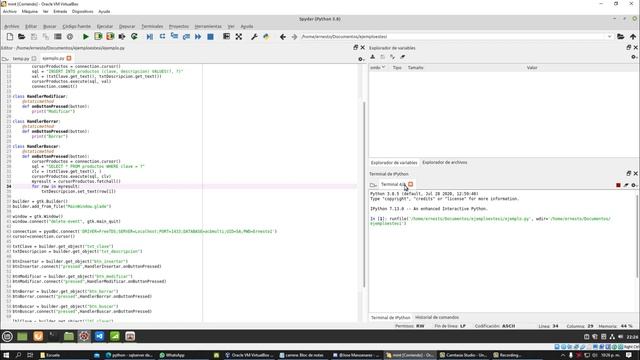Image resolution: width=640 pixels, height=360 pixels.
Task: Run the current cell icon
Action: tap(98, 37)
